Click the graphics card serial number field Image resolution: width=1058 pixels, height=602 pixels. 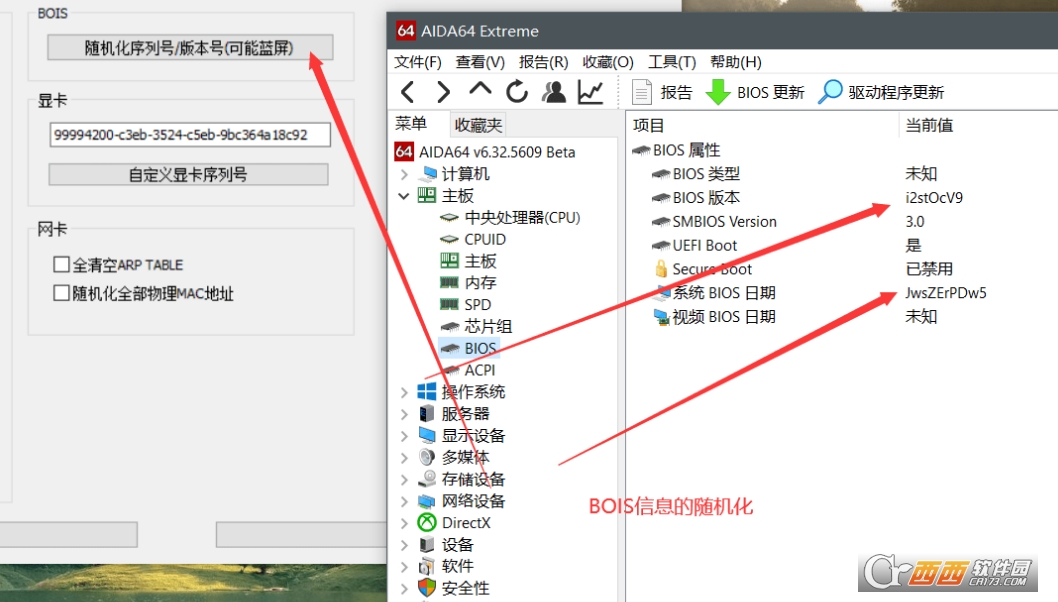pos(189,134)
